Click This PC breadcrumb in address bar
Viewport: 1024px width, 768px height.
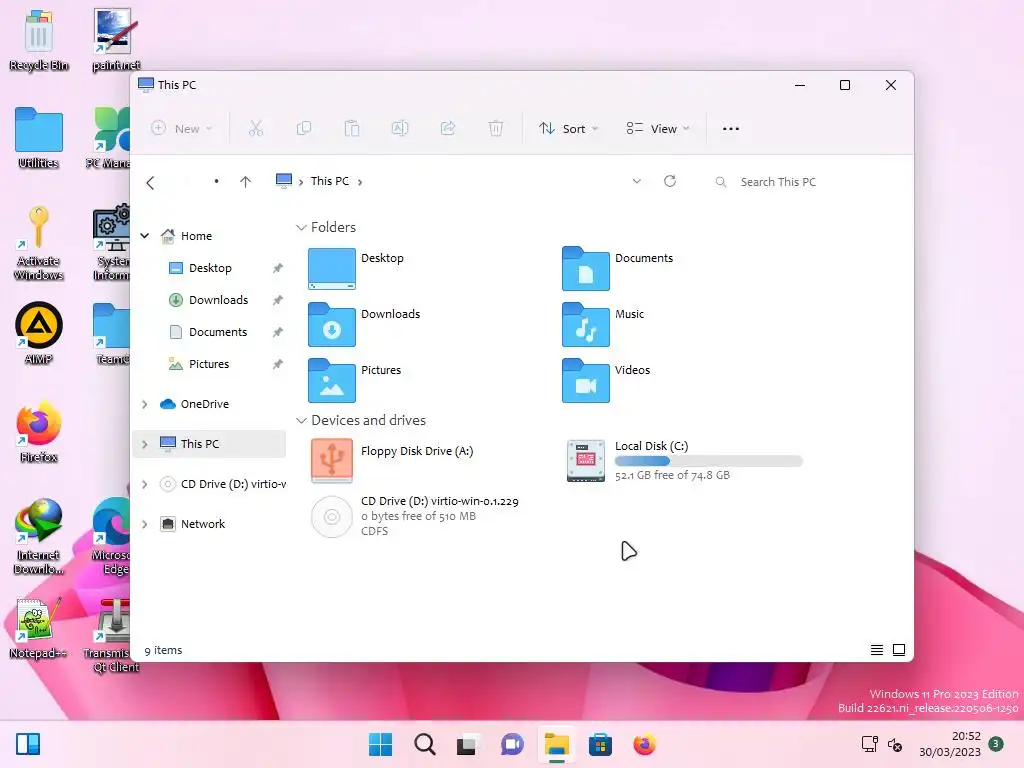point(329,181)
